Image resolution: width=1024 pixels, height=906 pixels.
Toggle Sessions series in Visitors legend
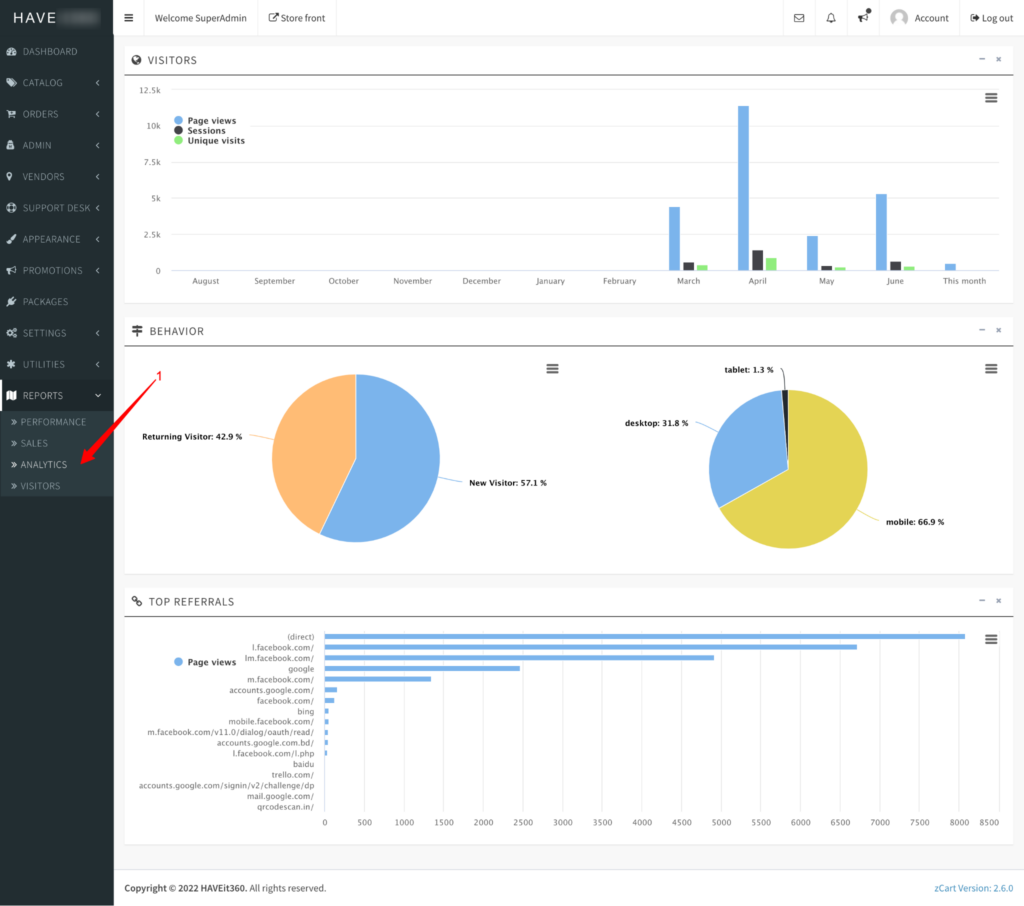point(206,131)
